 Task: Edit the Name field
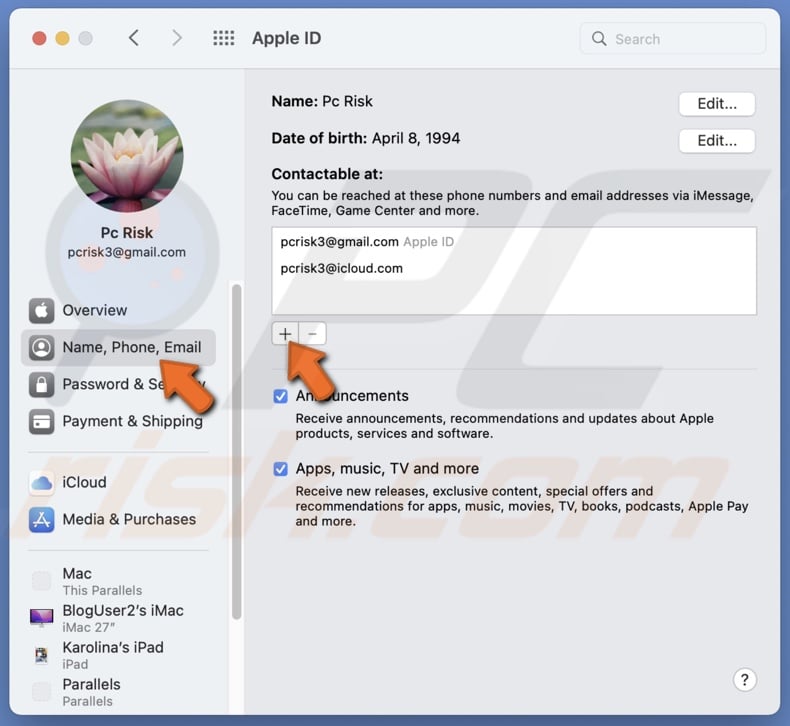[x=716, y=103]
